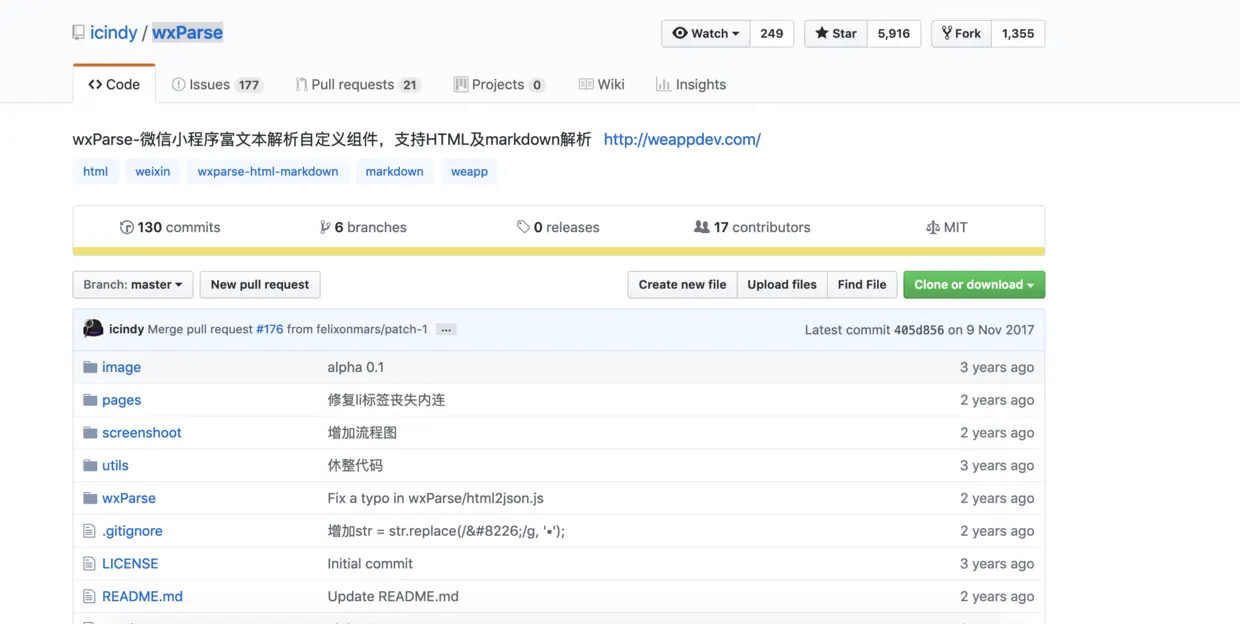Click the folder icon for wxParse
Image resolution: width=1240 pixels, height=624 pixels.
tap(90, 498)
